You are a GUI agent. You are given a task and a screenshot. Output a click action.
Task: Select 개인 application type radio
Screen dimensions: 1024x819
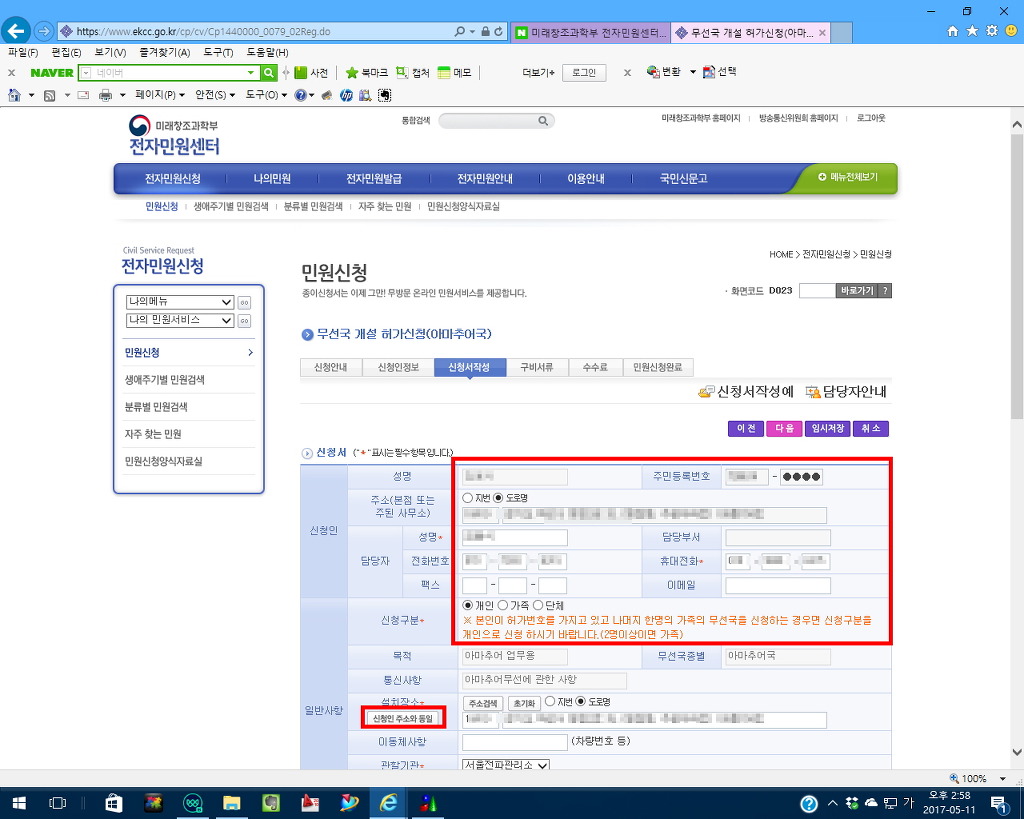point(468,605)
